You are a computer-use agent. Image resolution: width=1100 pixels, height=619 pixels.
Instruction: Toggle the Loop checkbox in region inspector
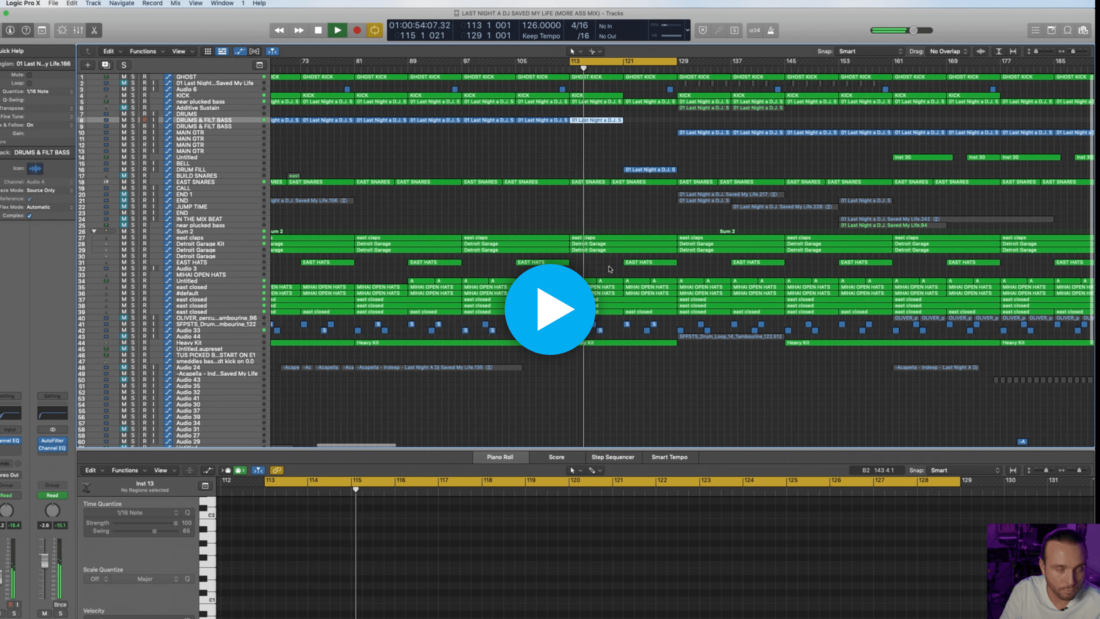(x=29, y=83)
